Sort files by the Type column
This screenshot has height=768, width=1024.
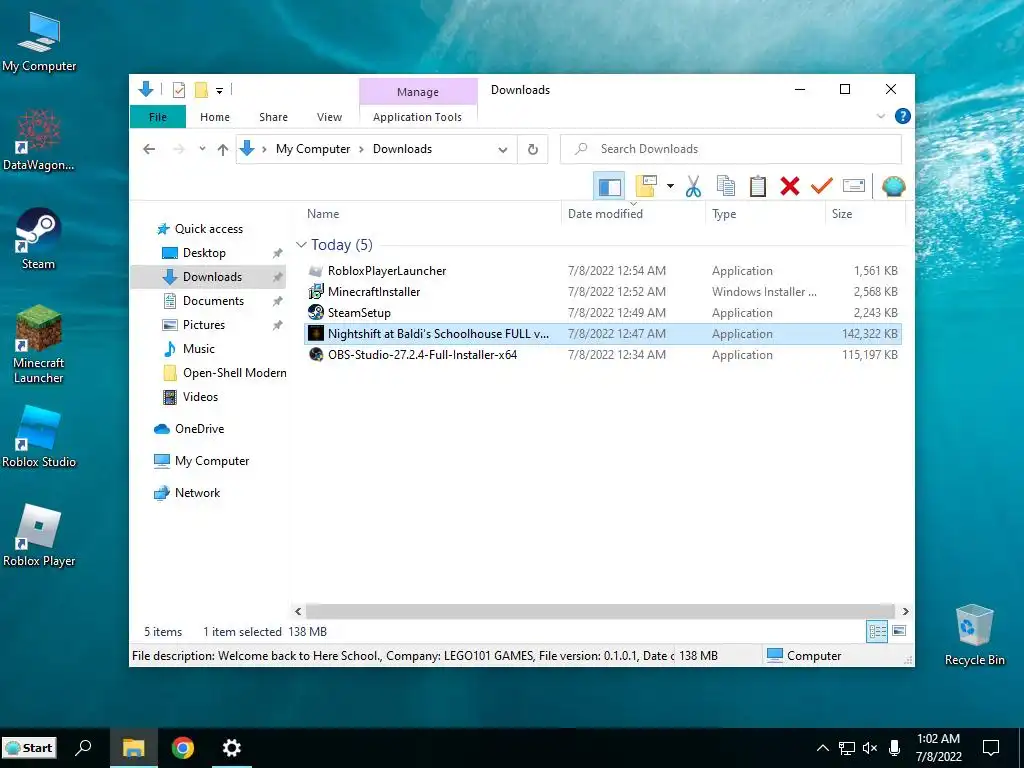tap(765, 214)
